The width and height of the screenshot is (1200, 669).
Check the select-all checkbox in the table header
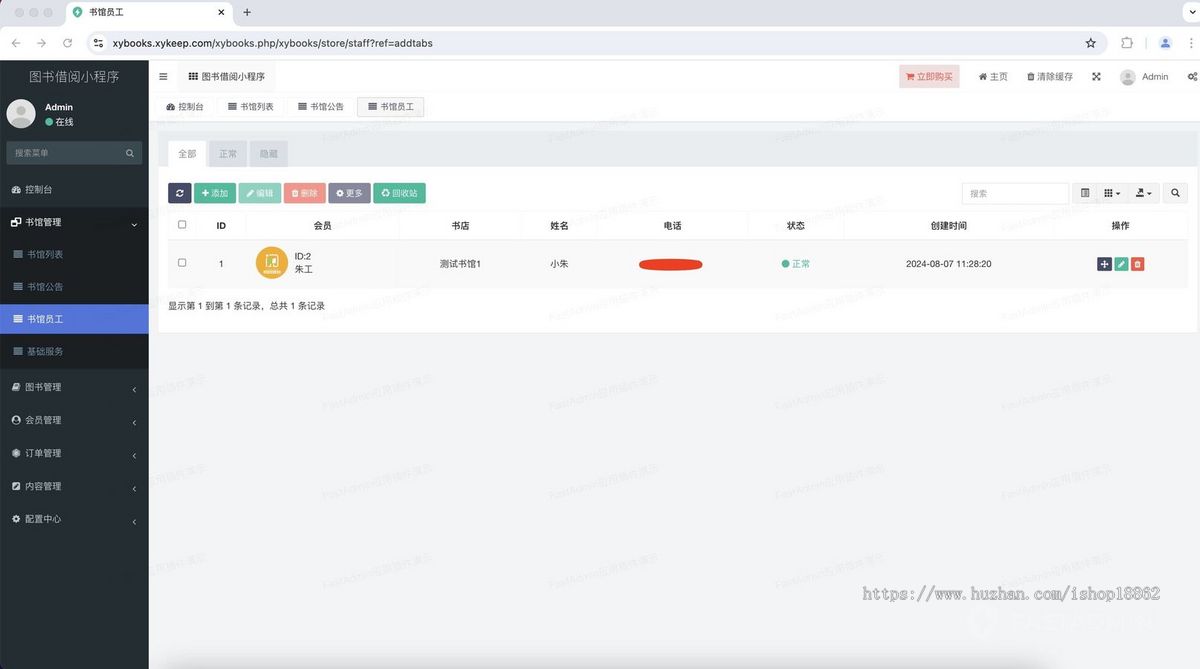tap(182, 224)
